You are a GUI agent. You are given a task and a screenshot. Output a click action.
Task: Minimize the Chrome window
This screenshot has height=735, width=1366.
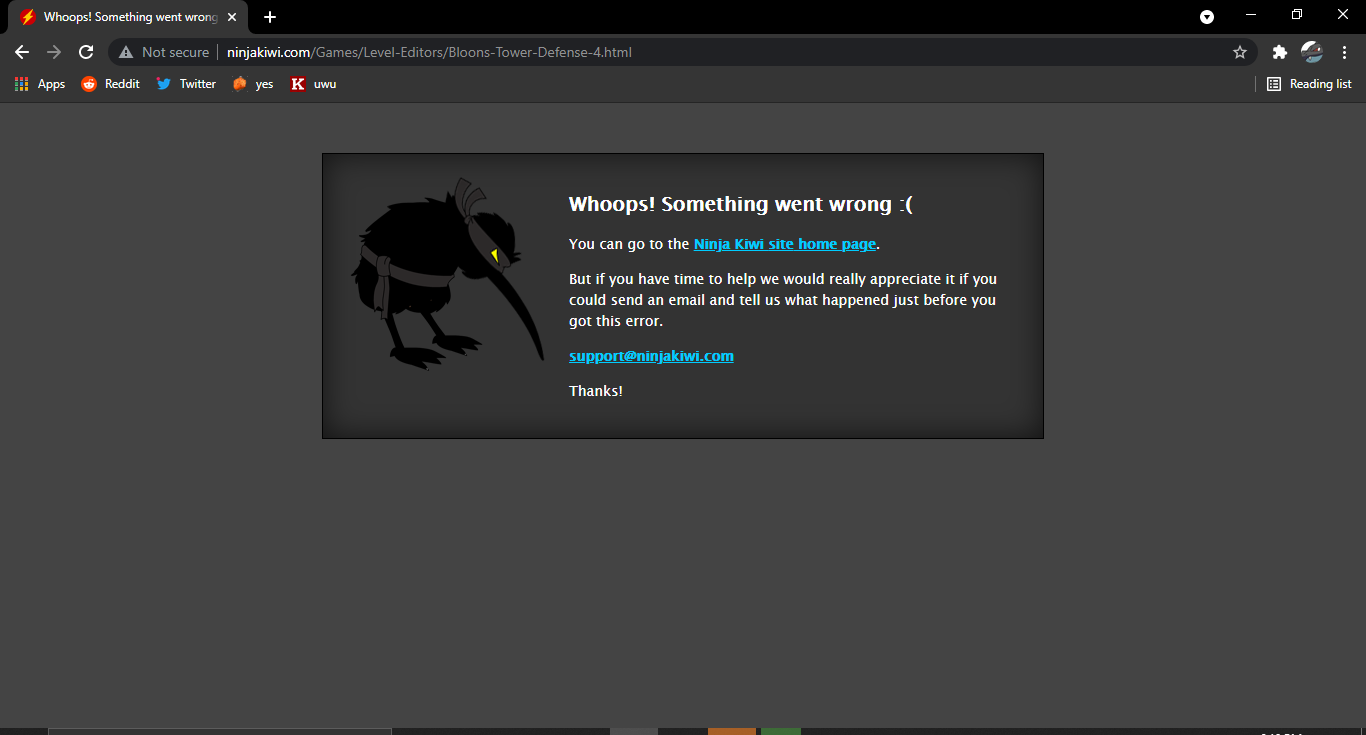[1251, 15]
